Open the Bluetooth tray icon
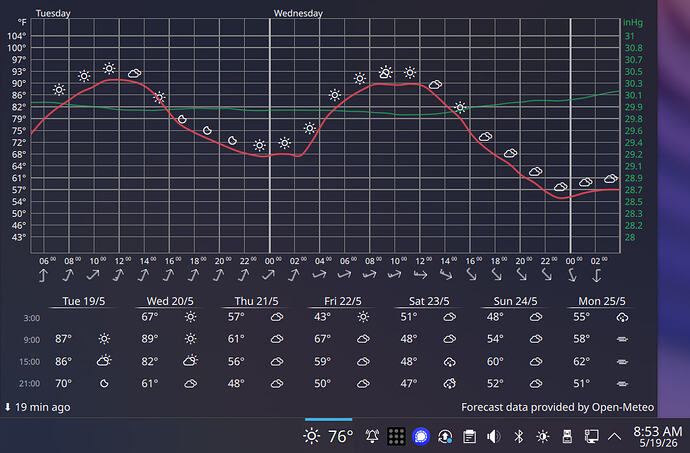The width and height of the screenshot is (690, 453). [518, 436]
